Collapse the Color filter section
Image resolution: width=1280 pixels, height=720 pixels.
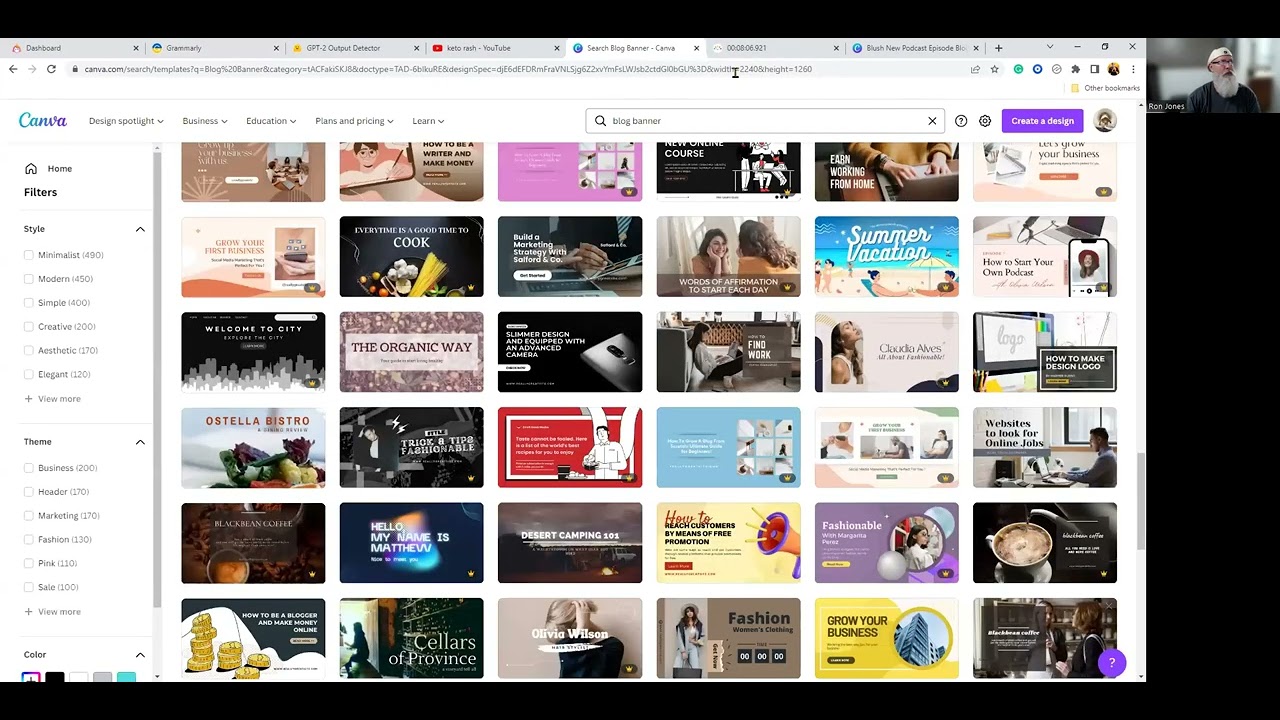(140, 655)
